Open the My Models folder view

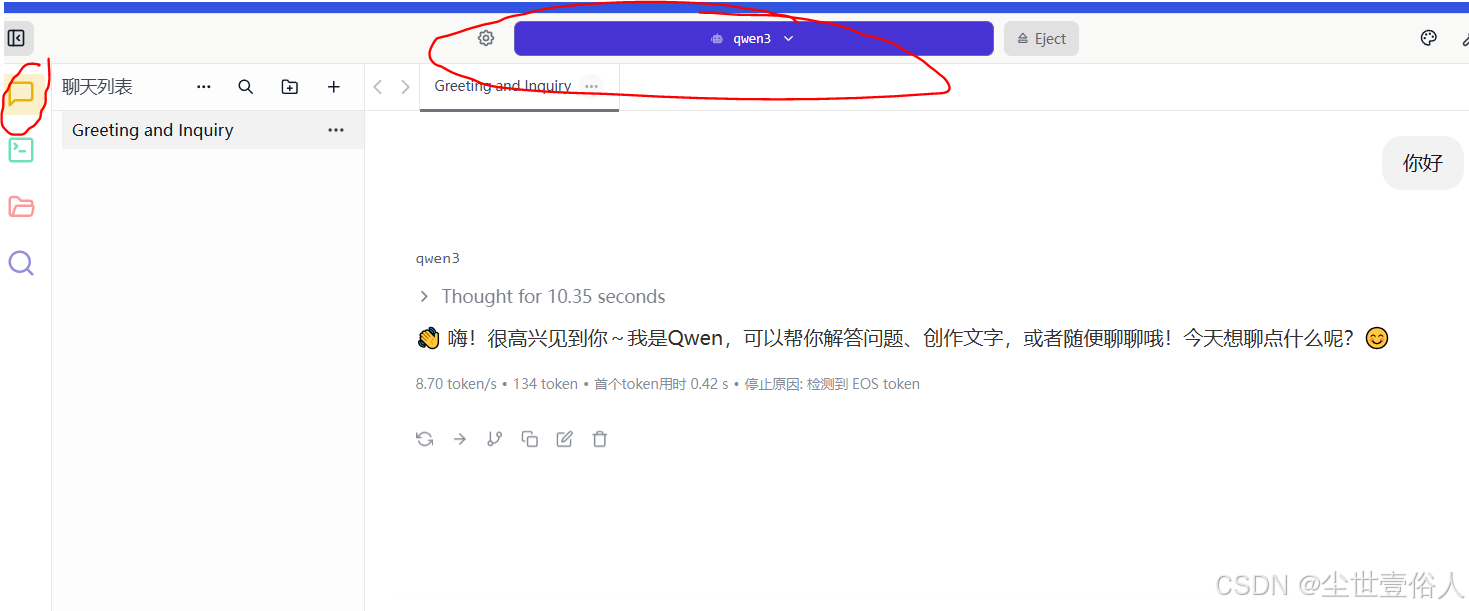(21, 207)
